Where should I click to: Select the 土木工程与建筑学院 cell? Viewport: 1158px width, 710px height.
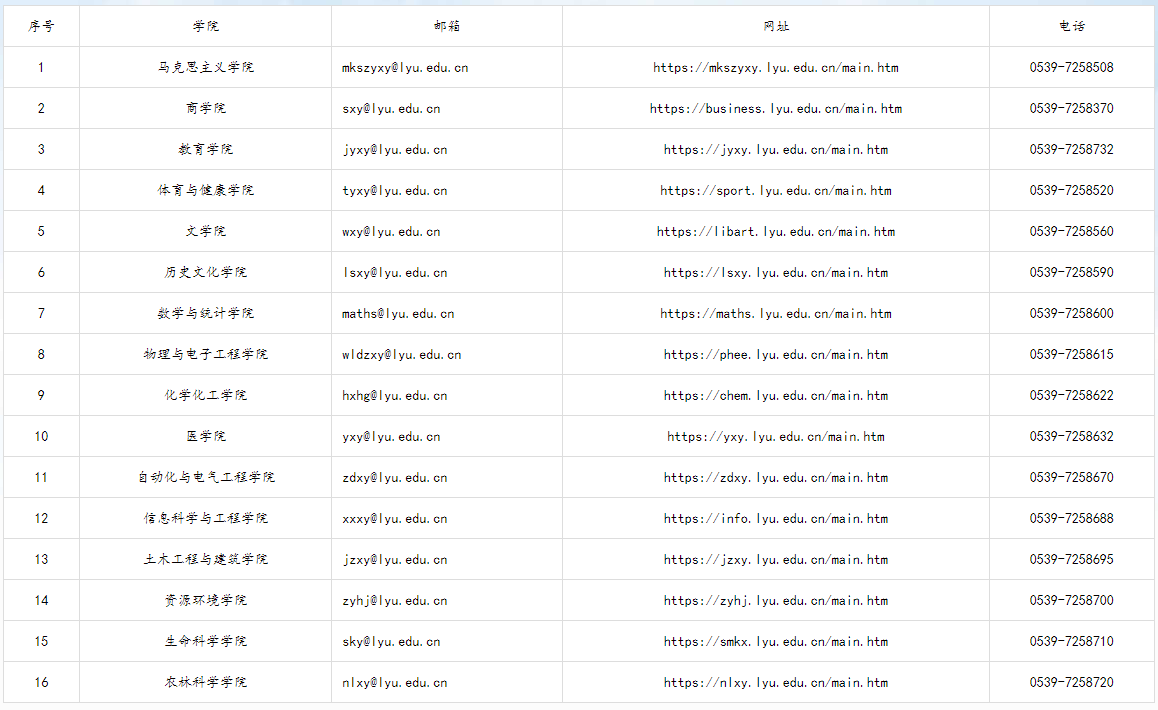tap(205, 559)
